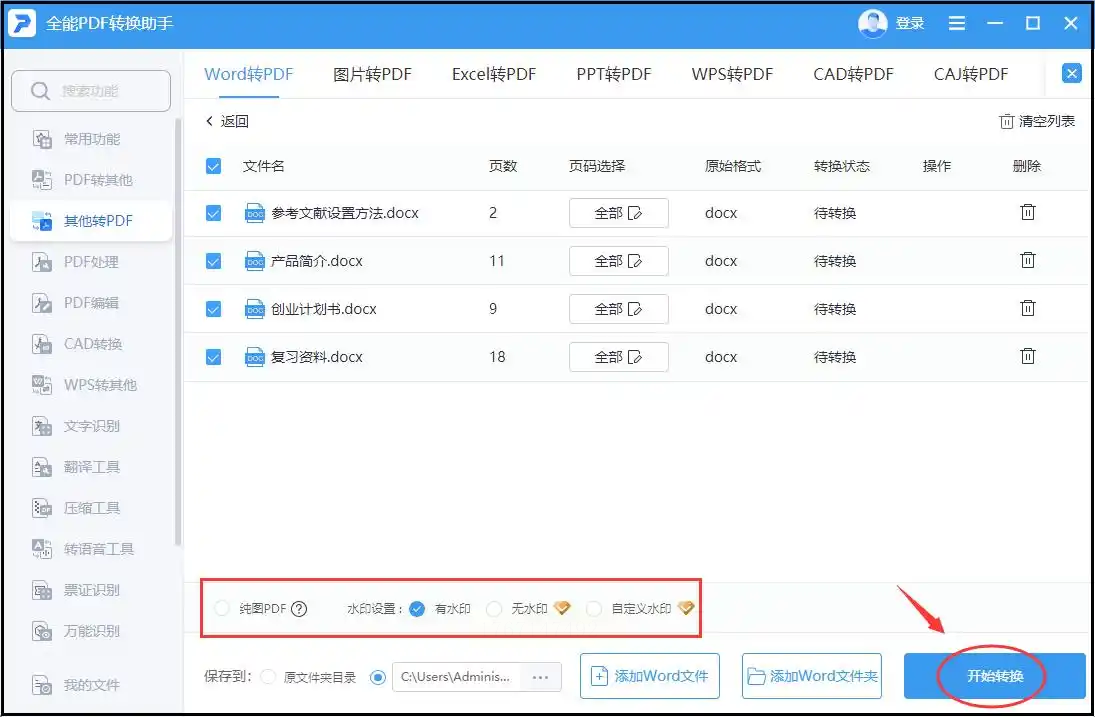Select custom path save location radio
Screen dimensions: 1095x717
[x=378, y=677]
